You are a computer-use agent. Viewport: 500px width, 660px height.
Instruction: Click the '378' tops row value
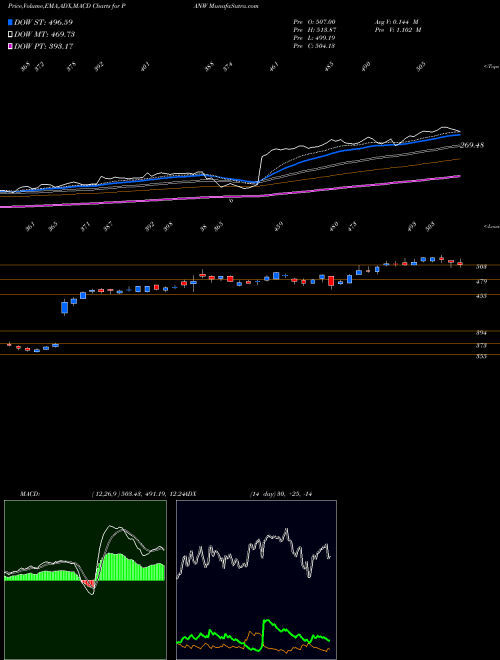[71, 67]
